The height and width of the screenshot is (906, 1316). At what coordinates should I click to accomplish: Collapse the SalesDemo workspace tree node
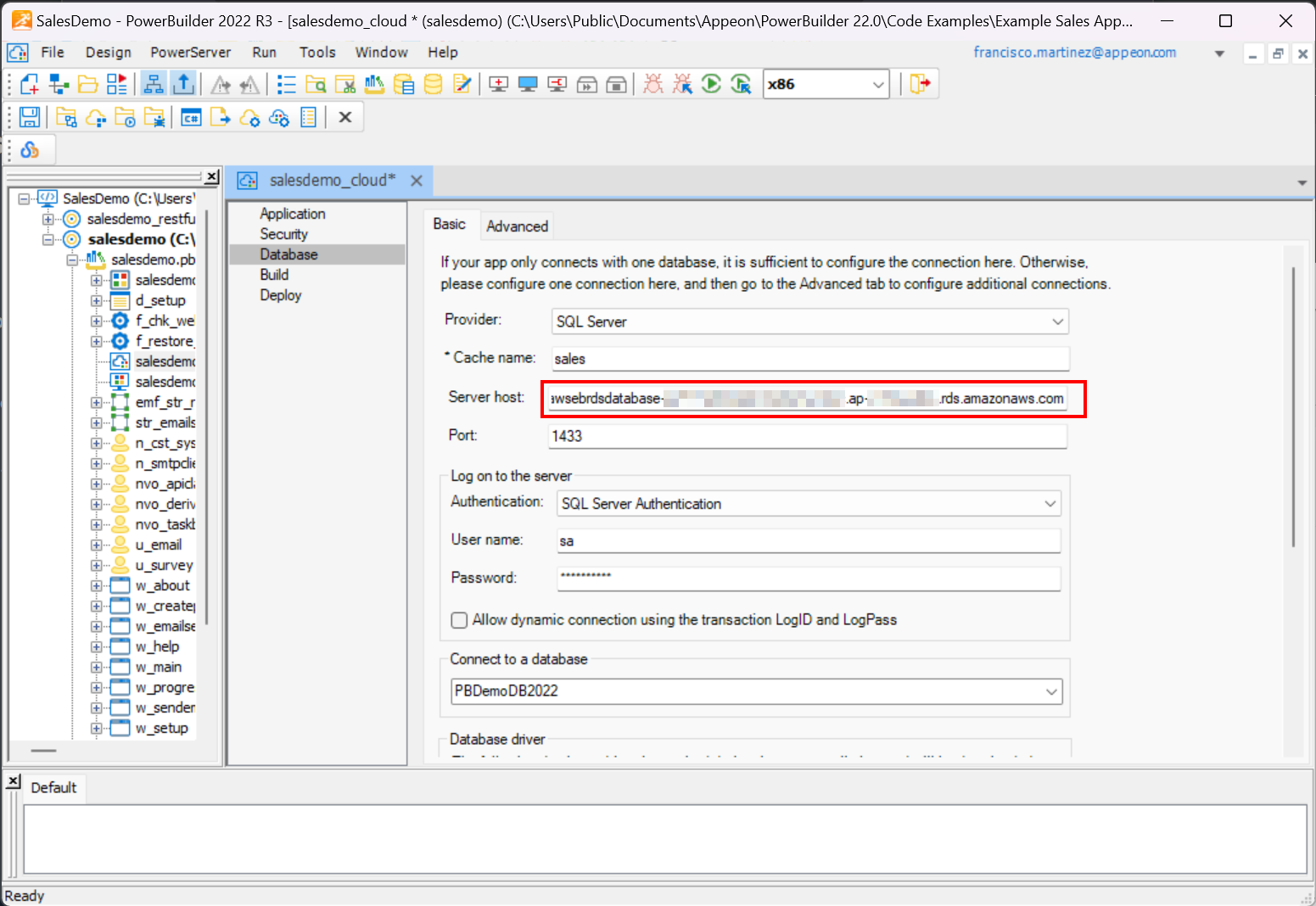point(24,199)
